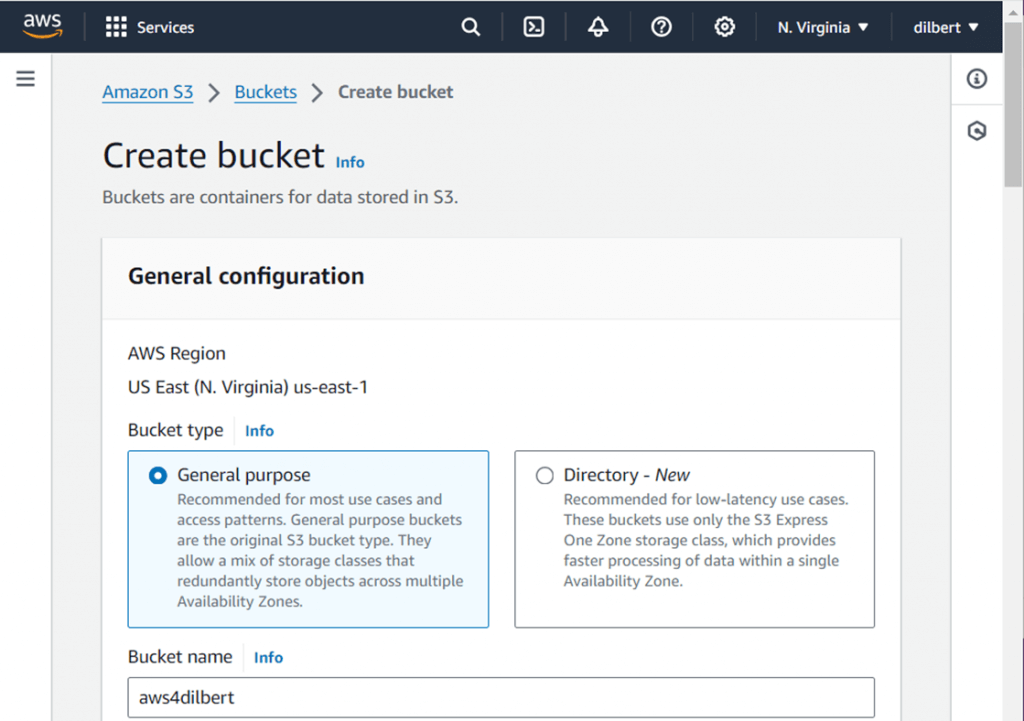The image size is (1024, 721).
Task: Click the AWS logo
Action: [42, 26]
